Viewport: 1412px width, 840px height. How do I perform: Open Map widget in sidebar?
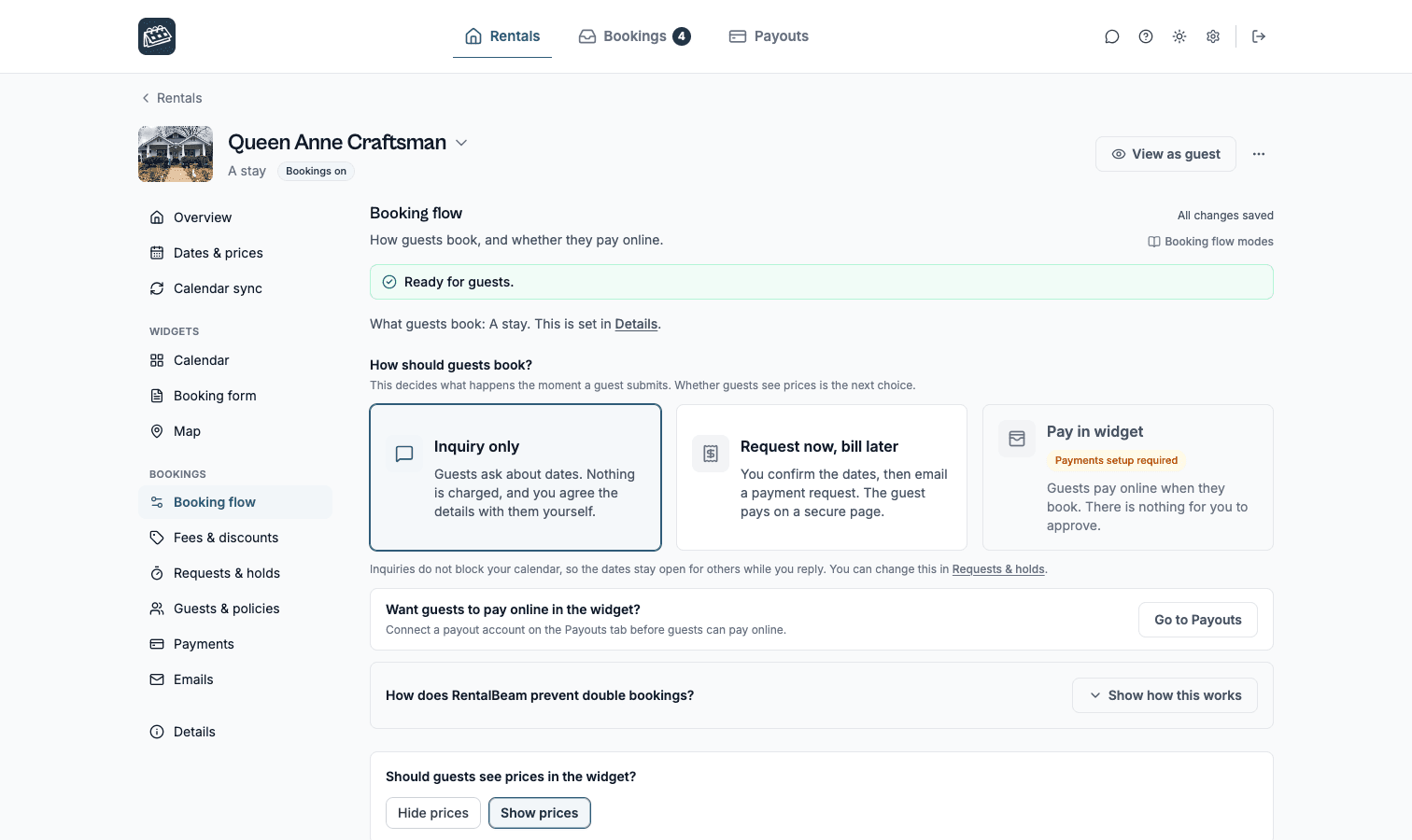235,431
